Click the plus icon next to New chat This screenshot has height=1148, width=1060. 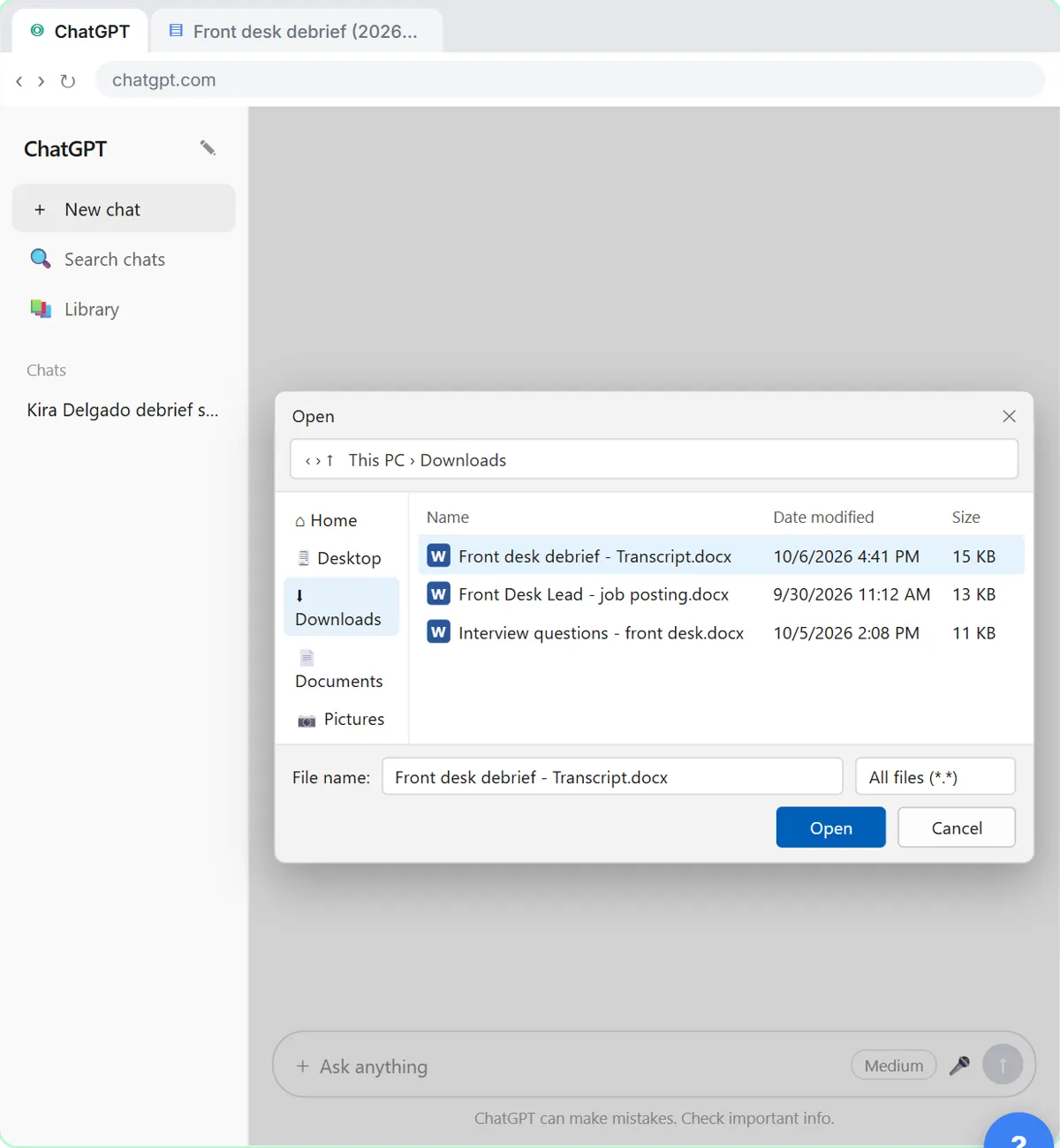(40, 209)
